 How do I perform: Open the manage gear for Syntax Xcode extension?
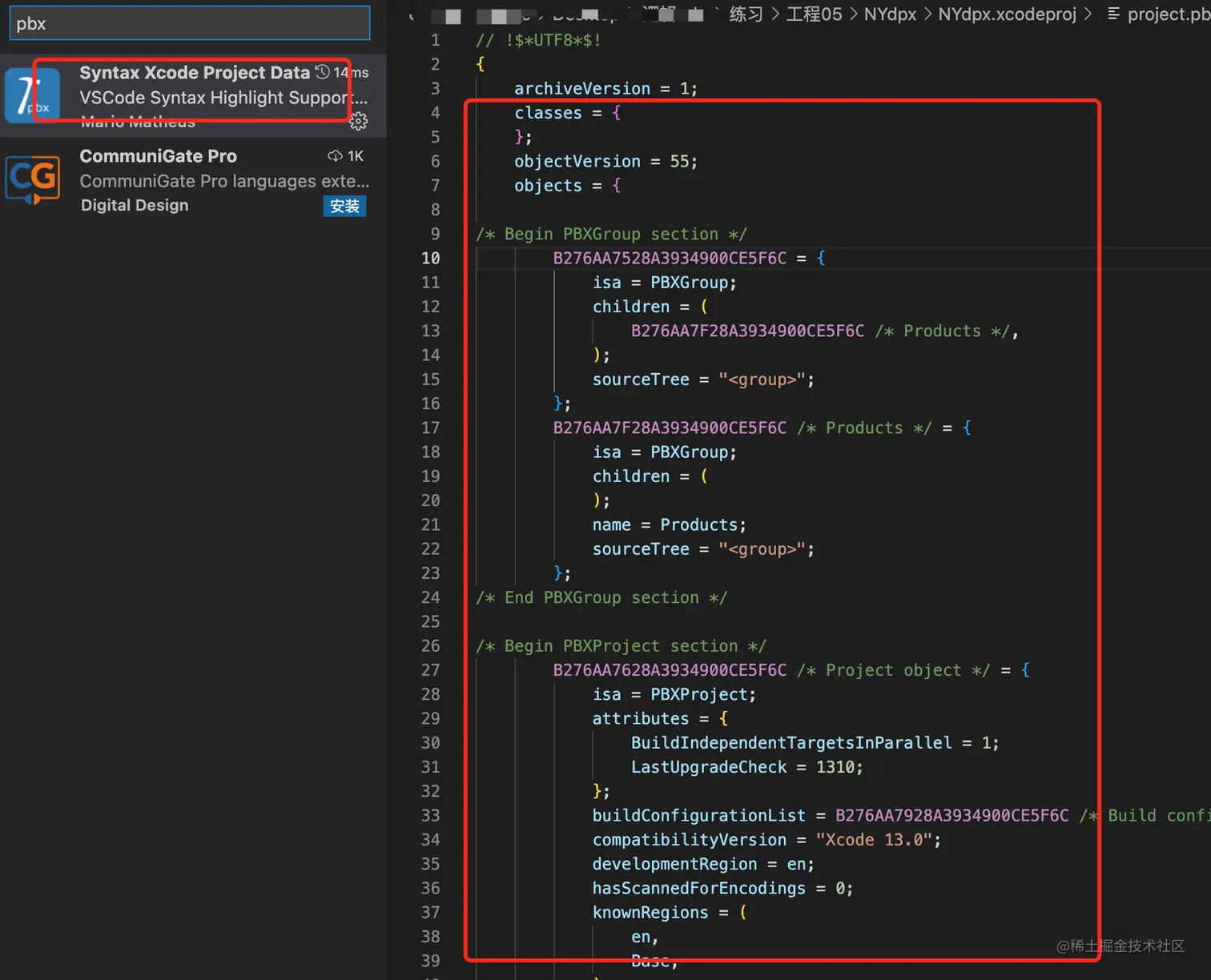[359, 121]
